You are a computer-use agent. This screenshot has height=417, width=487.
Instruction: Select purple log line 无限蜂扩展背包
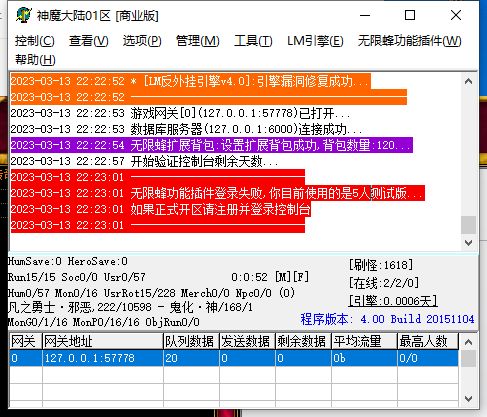212,145
